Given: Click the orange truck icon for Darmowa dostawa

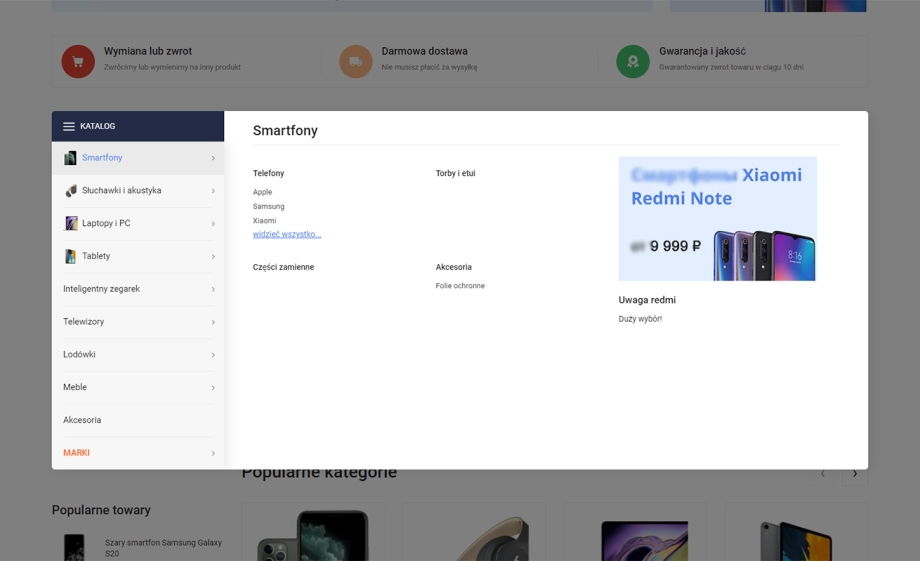Looking at the screenshot, I should [355, 62].
